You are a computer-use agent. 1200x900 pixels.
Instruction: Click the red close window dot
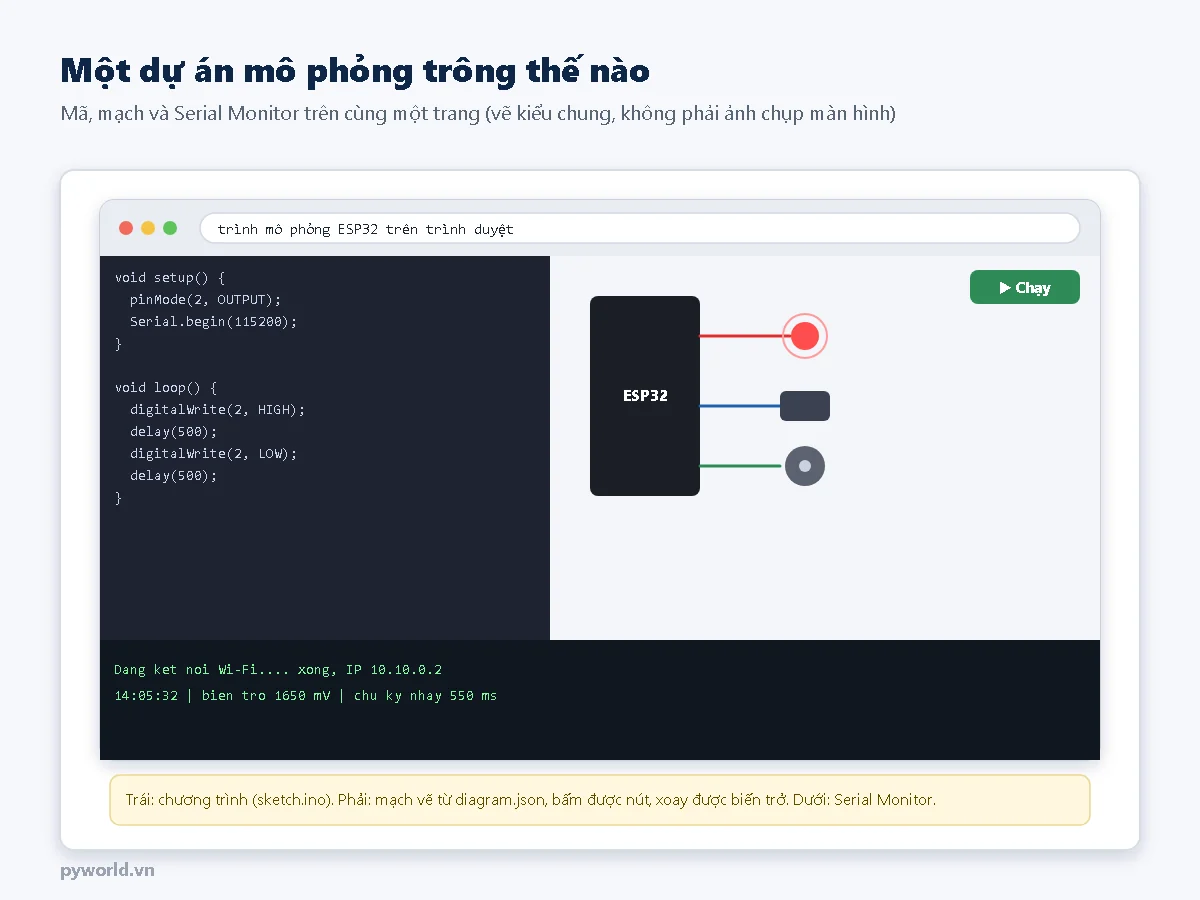(x=126, y=228)
